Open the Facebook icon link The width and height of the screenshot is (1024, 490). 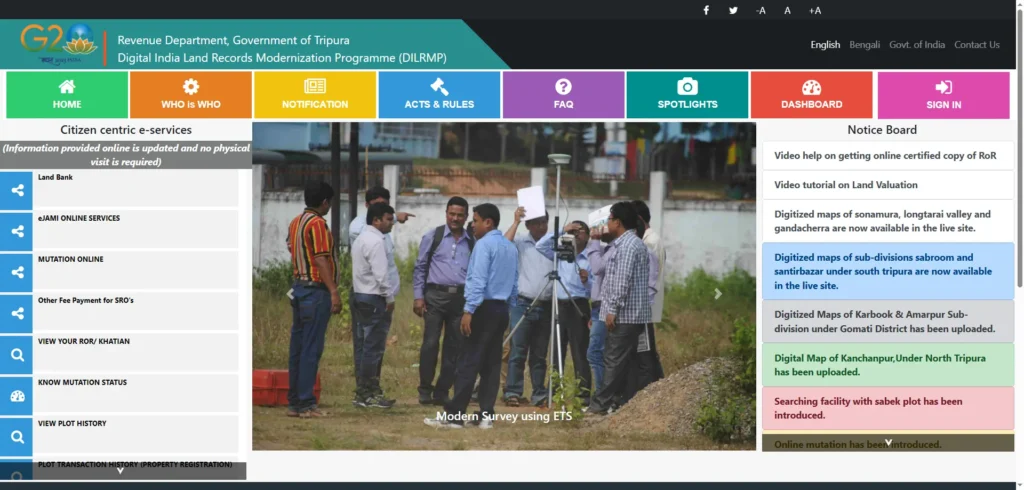pos(706,10)
